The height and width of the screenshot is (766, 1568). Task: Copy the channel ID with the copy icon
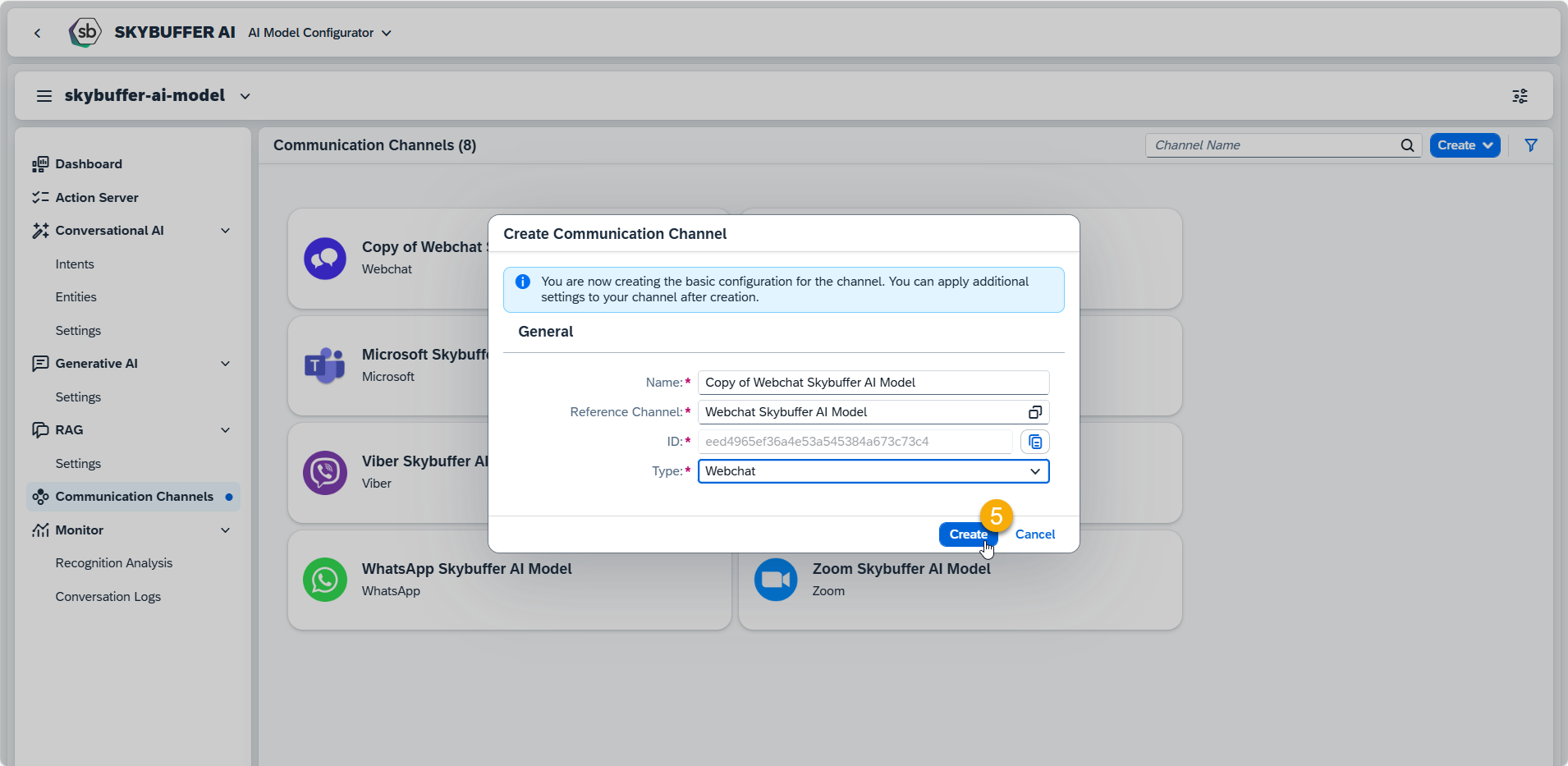tap(1035, 442)
